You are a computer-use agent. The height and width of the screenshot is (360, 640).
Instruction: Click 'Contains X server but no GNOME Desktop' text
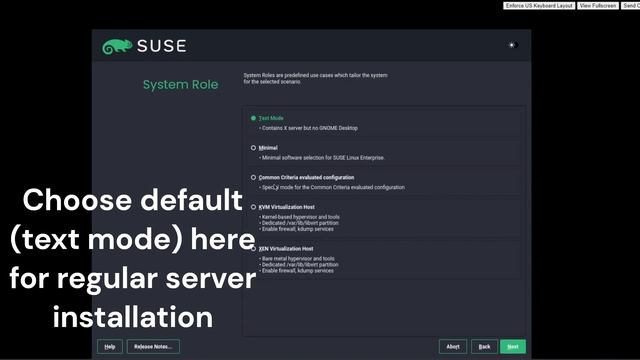click(309, 128)
